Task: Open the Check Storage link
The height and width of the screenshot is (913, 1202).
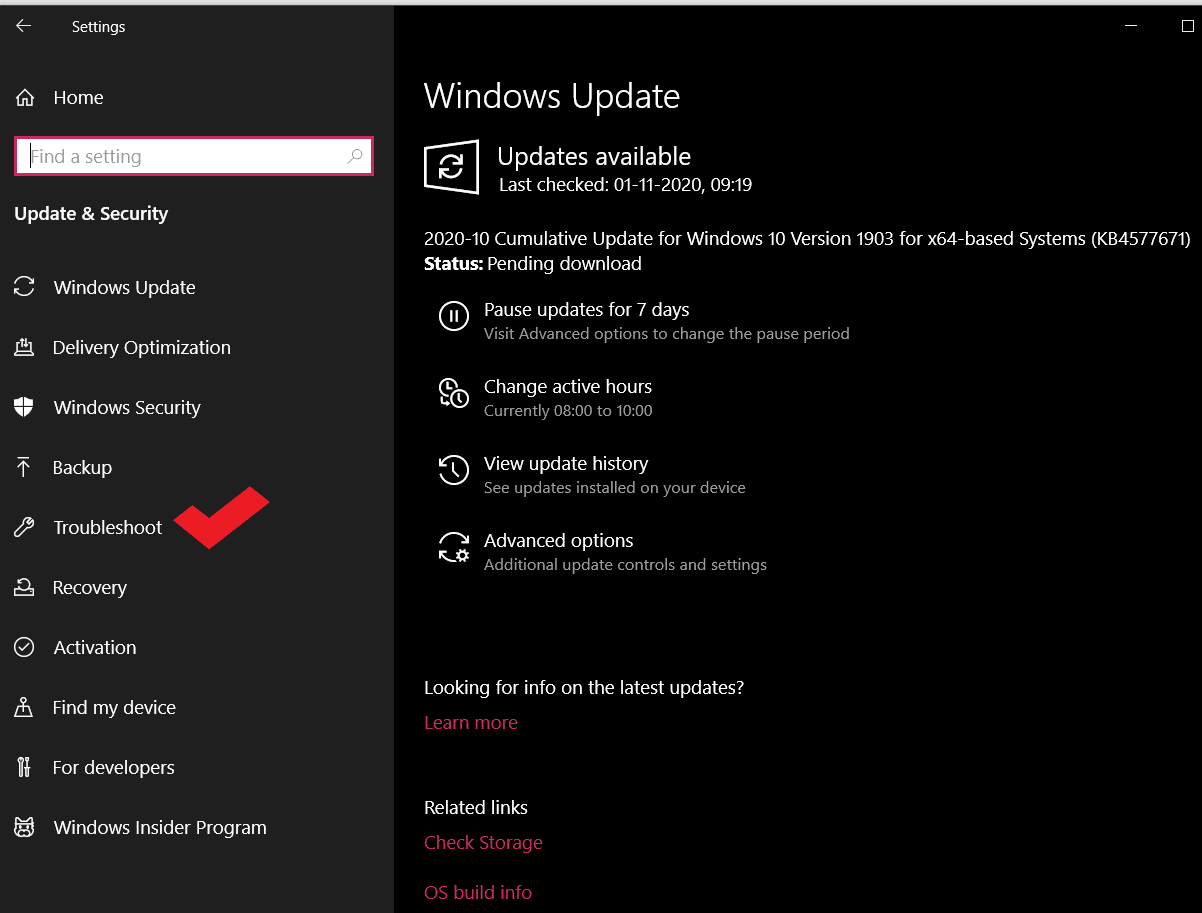Action: point(483,842)
